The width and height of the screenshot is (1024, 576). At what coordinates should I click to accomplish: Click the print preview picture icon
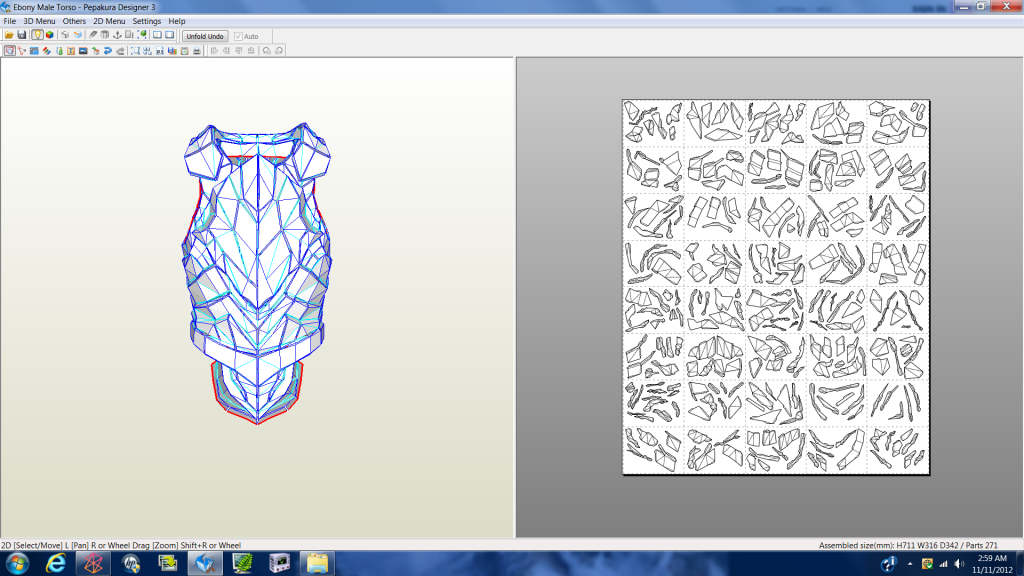pos(184,51)
